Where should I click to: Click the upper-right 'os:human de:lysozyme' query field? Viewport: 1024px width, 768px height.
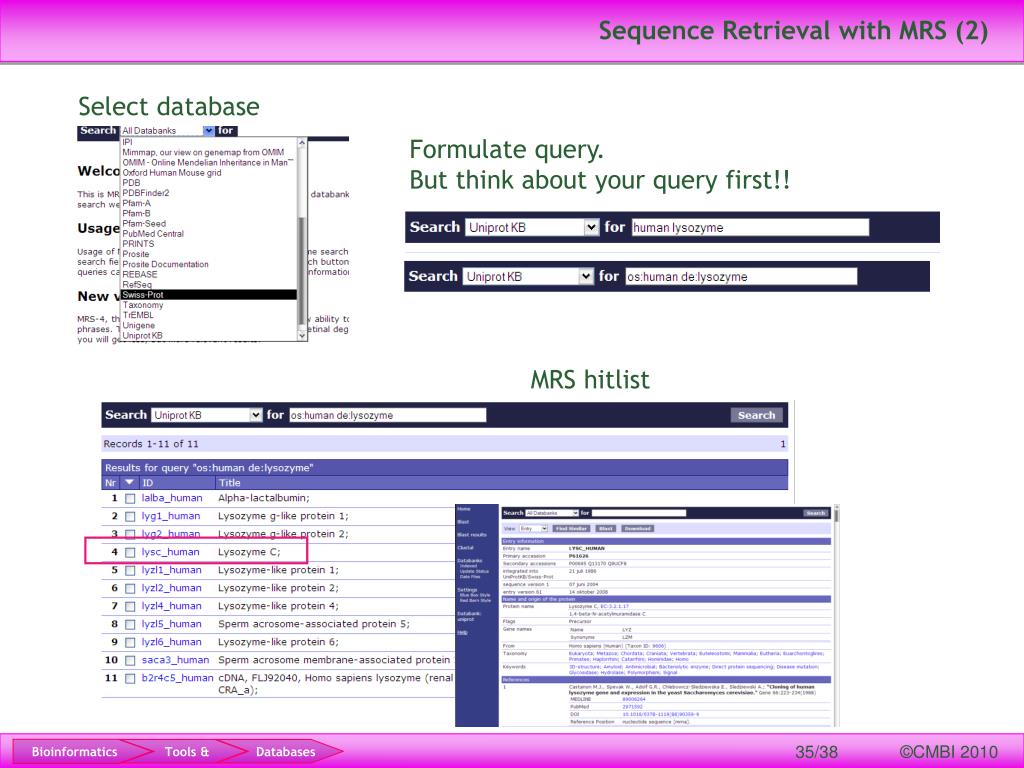pos(741,276)
